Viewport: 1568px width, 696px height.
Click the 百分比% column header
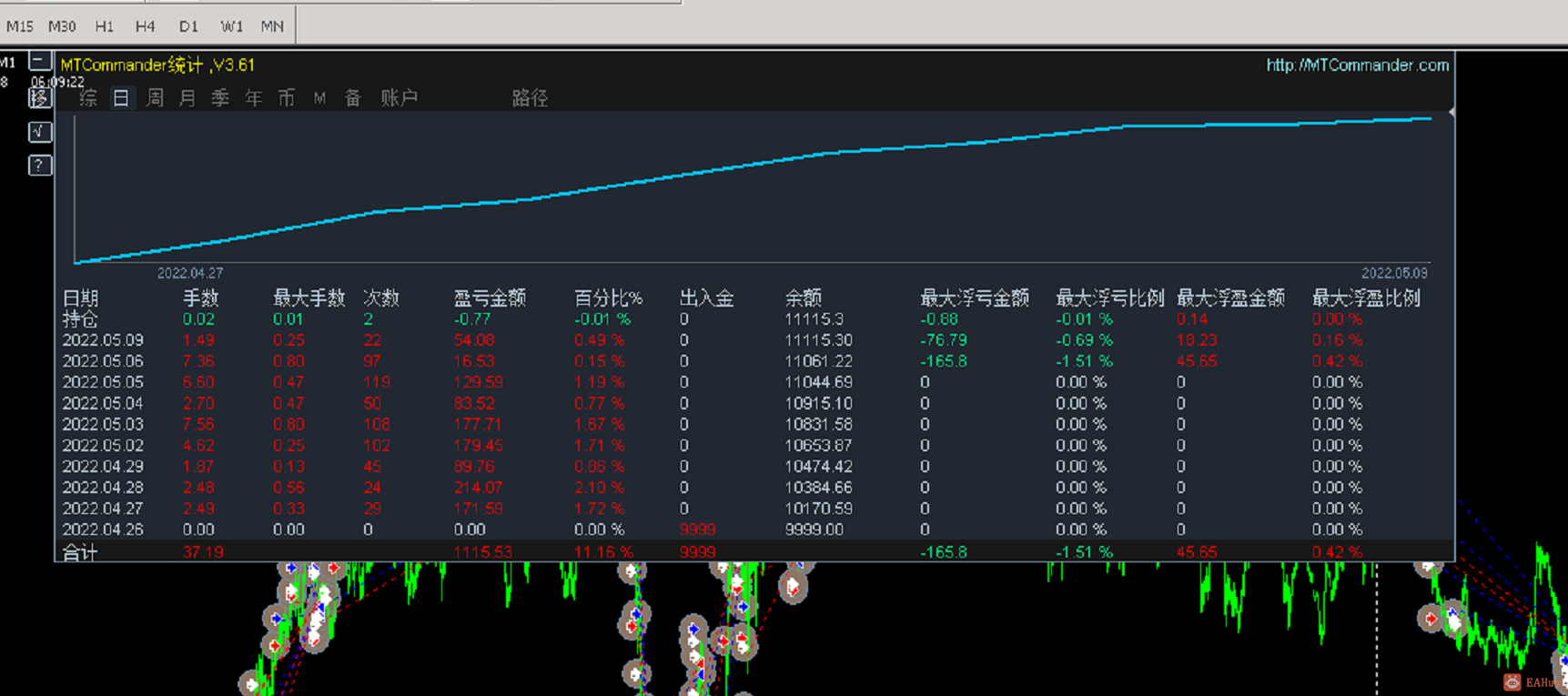(x=608, y=298)
